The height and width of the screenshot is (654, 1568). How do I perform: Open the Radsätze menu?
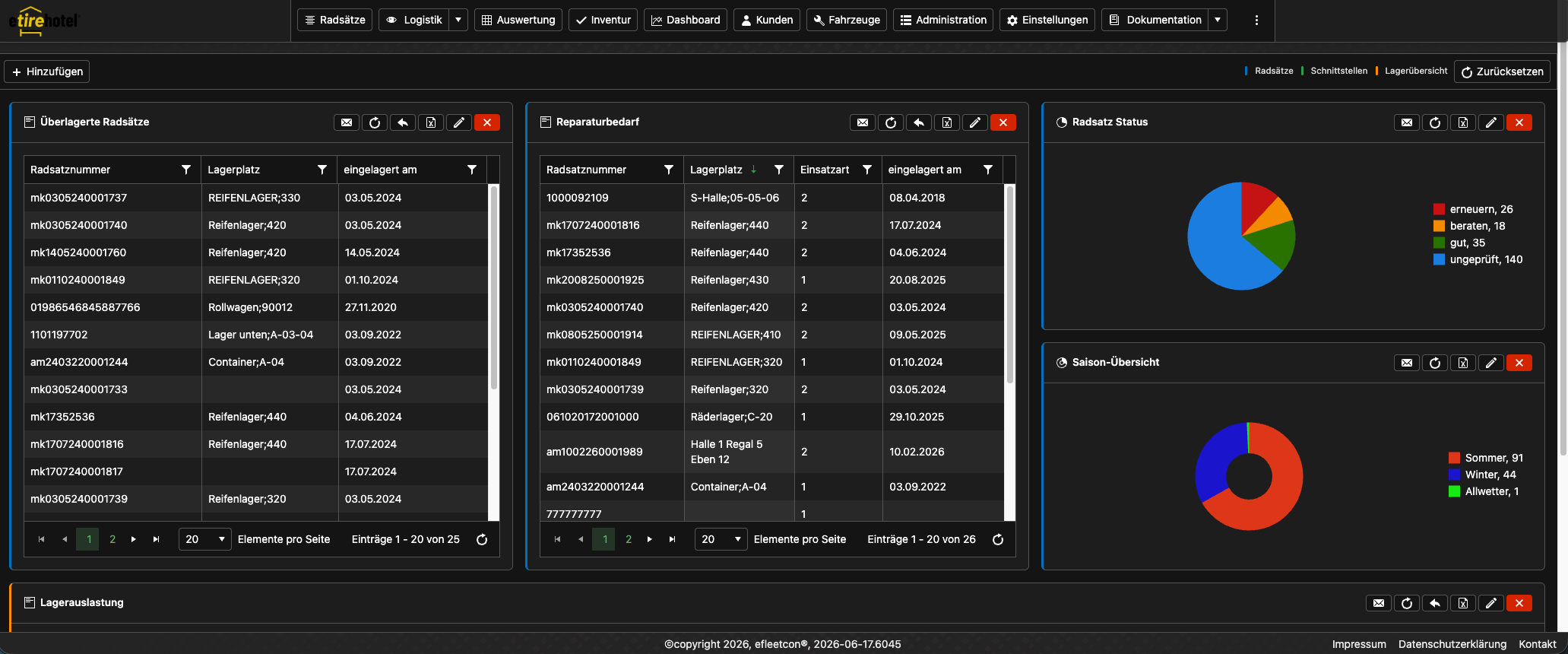(334, 20)
